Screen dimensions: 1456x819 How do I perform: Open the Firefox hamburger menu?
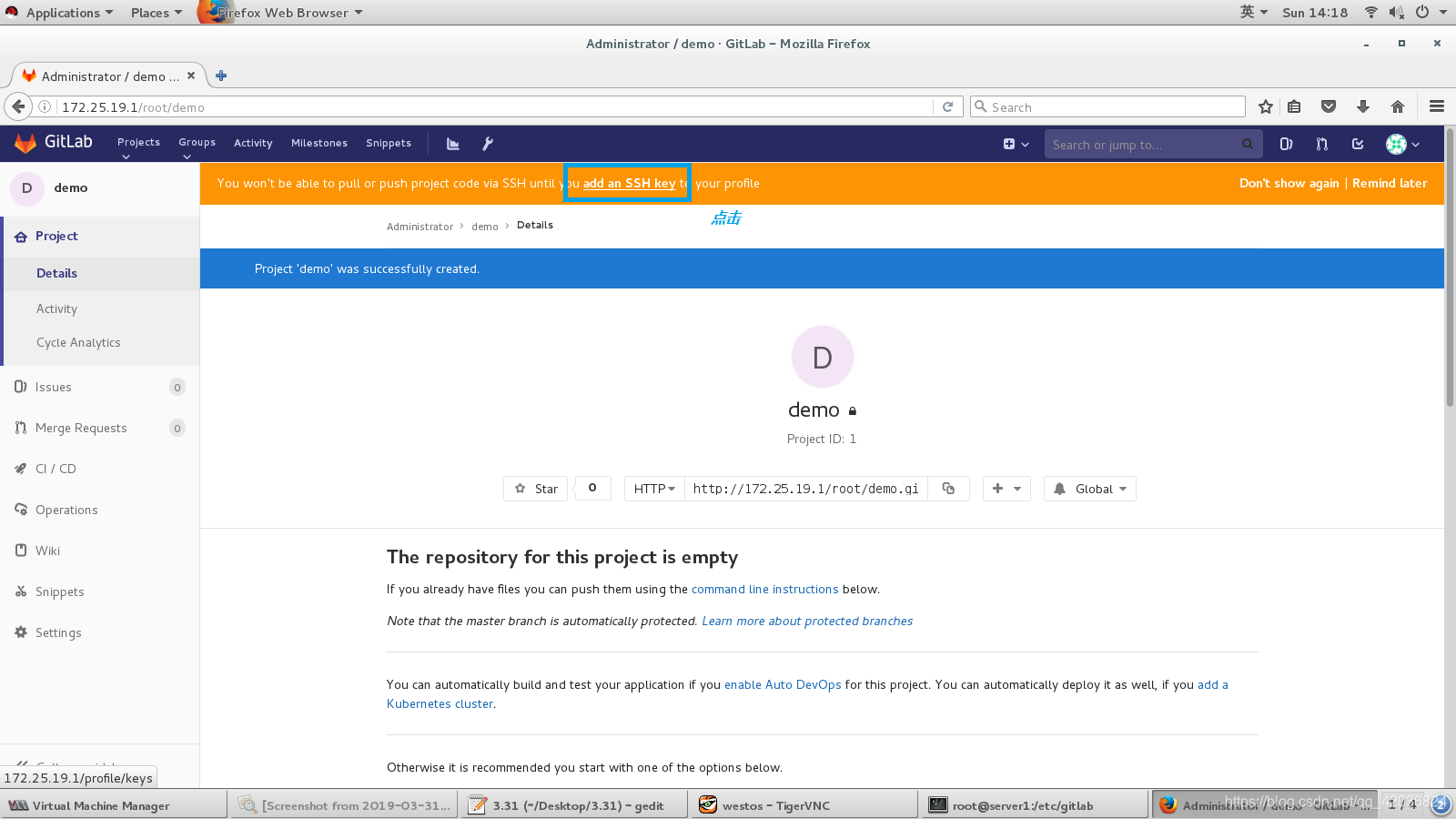pos(1437,106)
